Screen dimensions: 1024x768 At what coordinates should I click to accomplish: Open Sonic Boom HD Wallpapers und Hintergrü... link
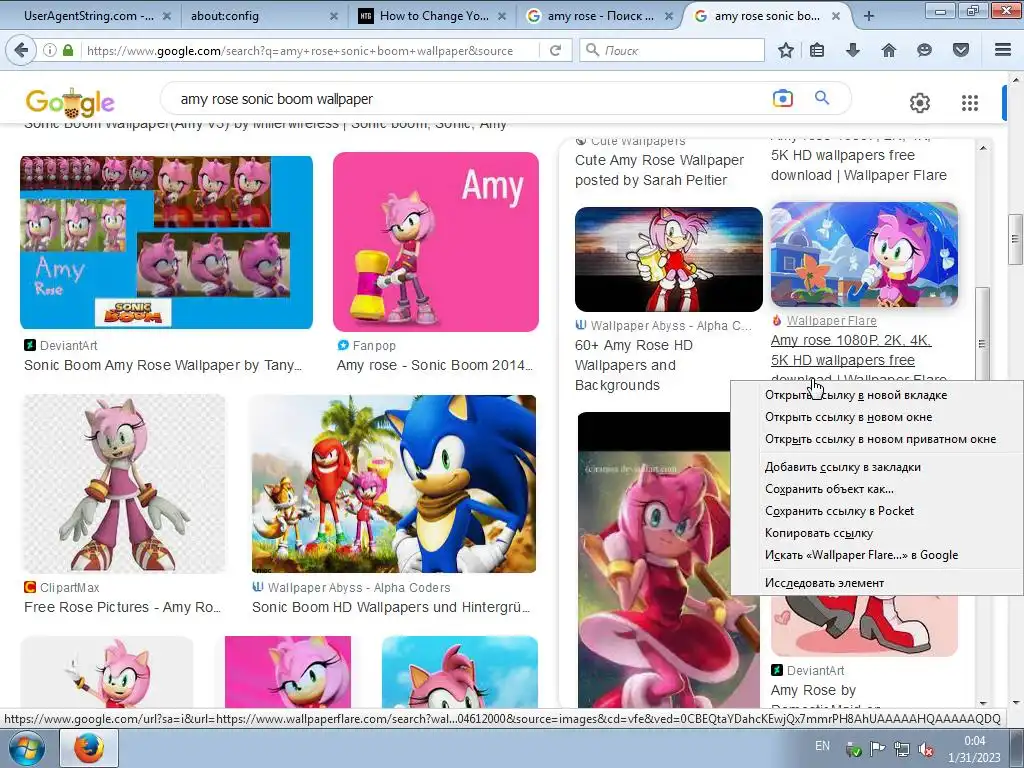point(391,607)
